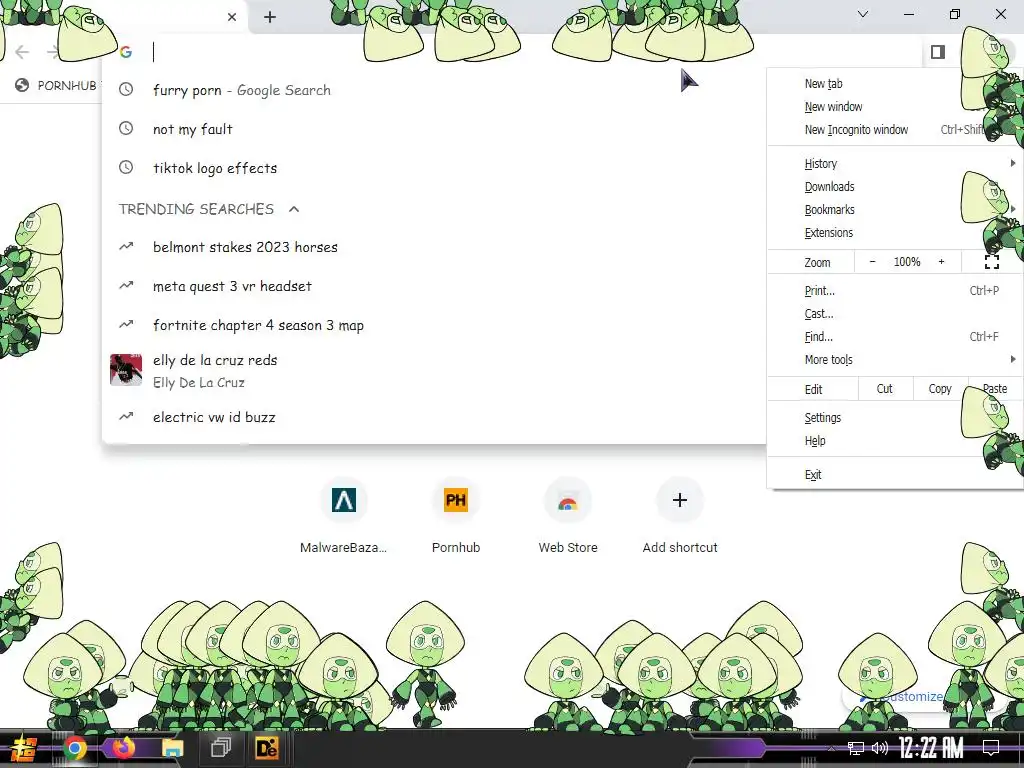Viewport: 1024px width, 768px height.
Task: Toggle the side panel icon
Action: [938, 52]
